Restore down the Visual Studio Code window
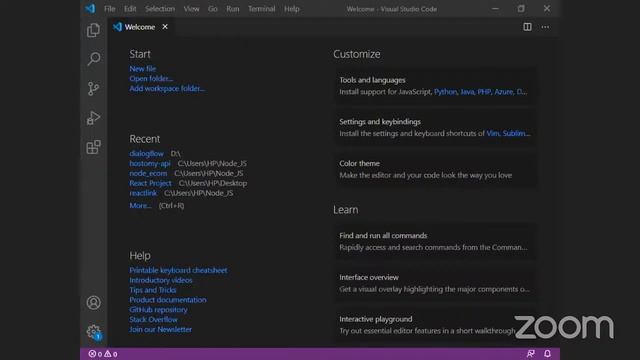This screenshot has height=360, width=640. pyautogui.click(x=521, y=9)
